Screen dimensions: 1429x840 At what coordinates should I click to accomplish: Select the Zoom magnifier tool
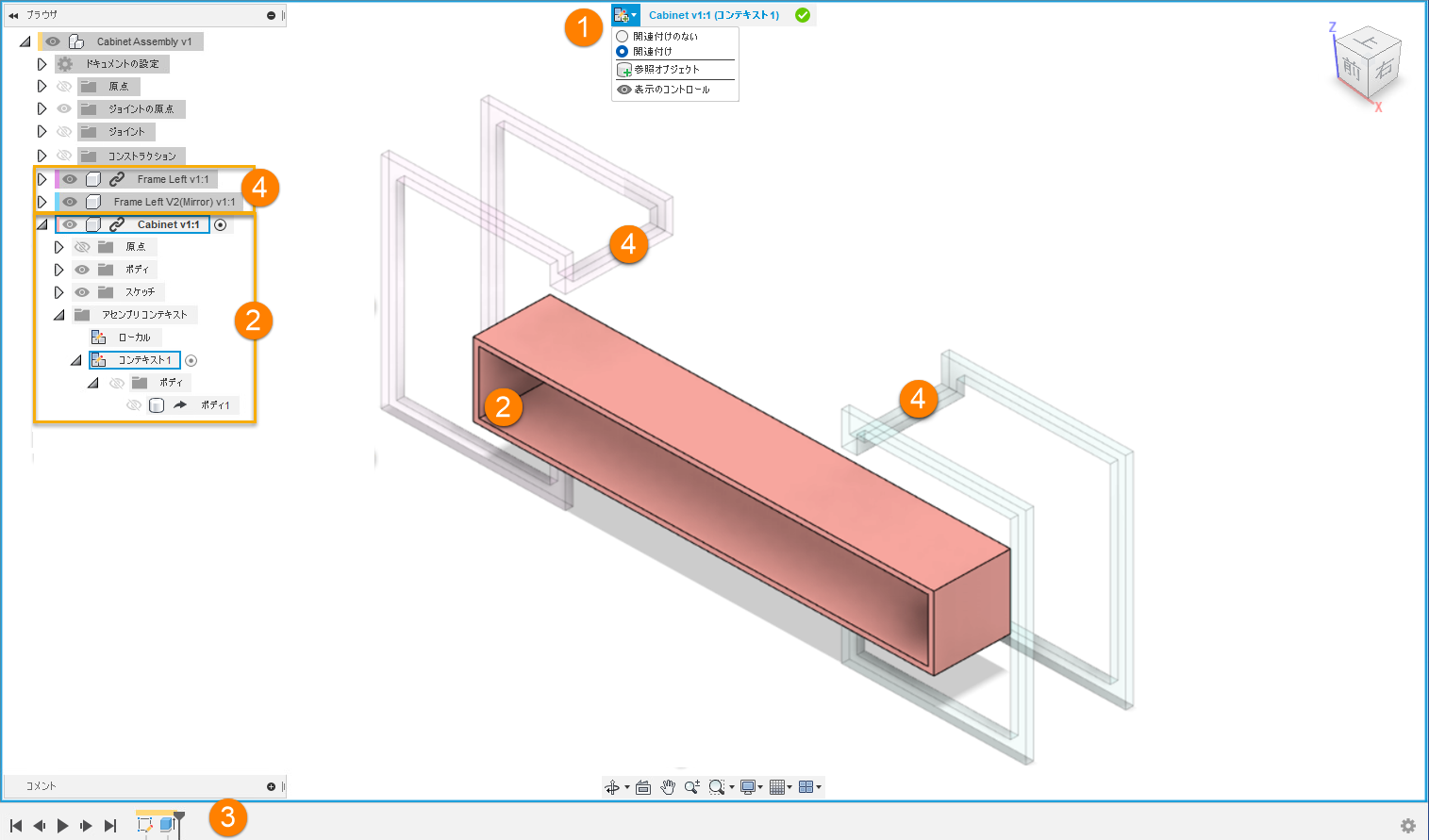(692, 787)
